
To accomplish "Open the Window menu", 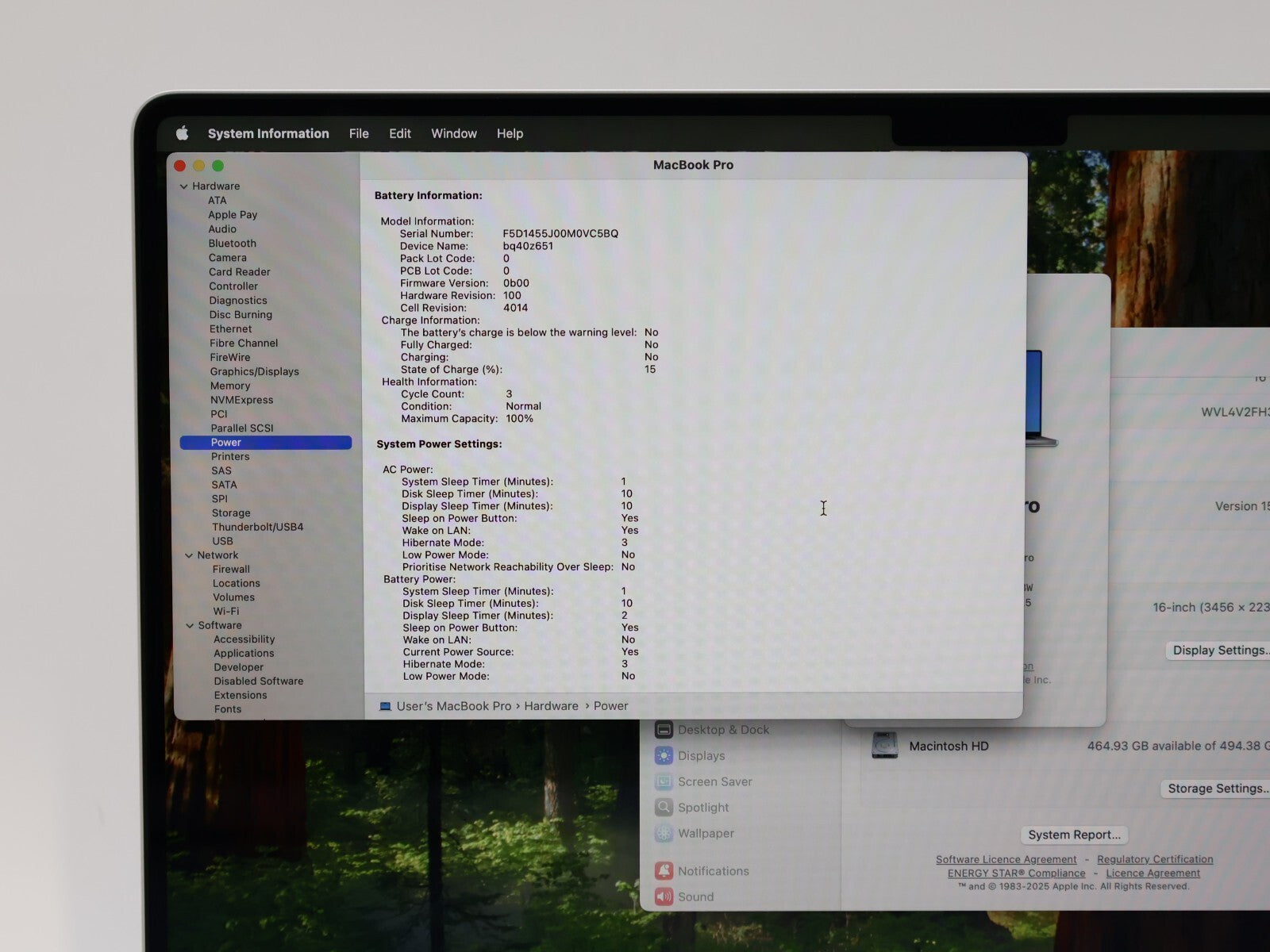I will [454, 133].
